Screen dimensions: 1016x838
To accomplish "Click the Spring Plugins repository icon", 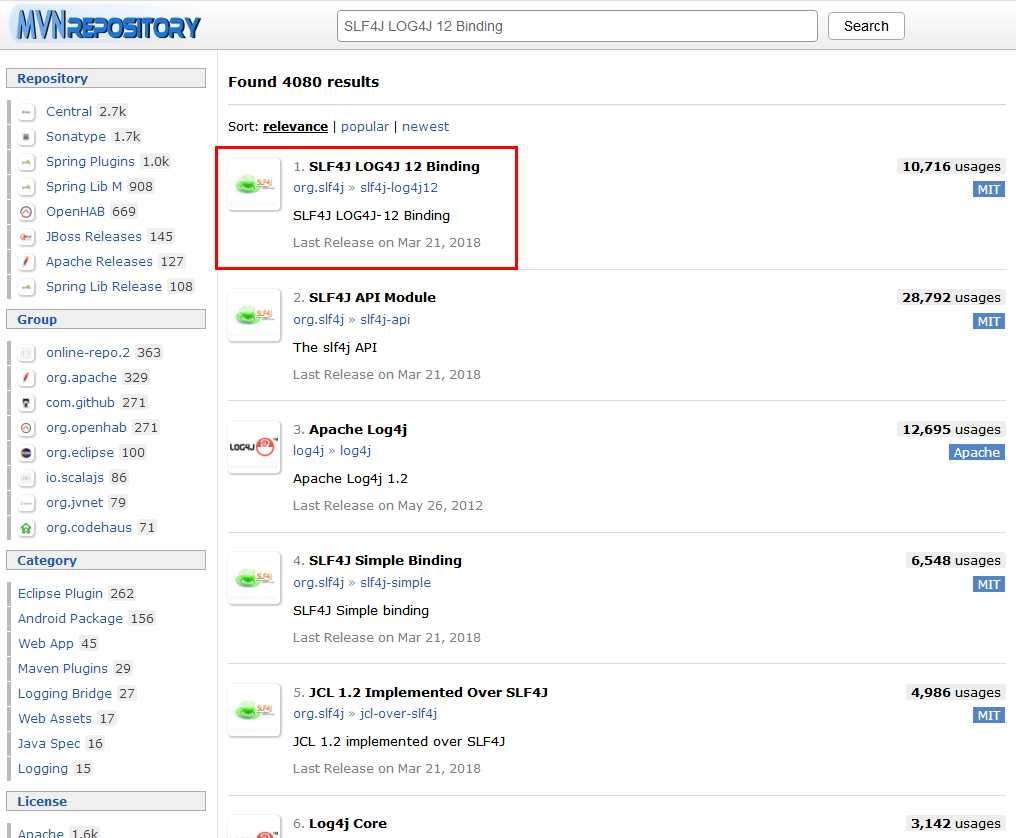I will 26,162.
